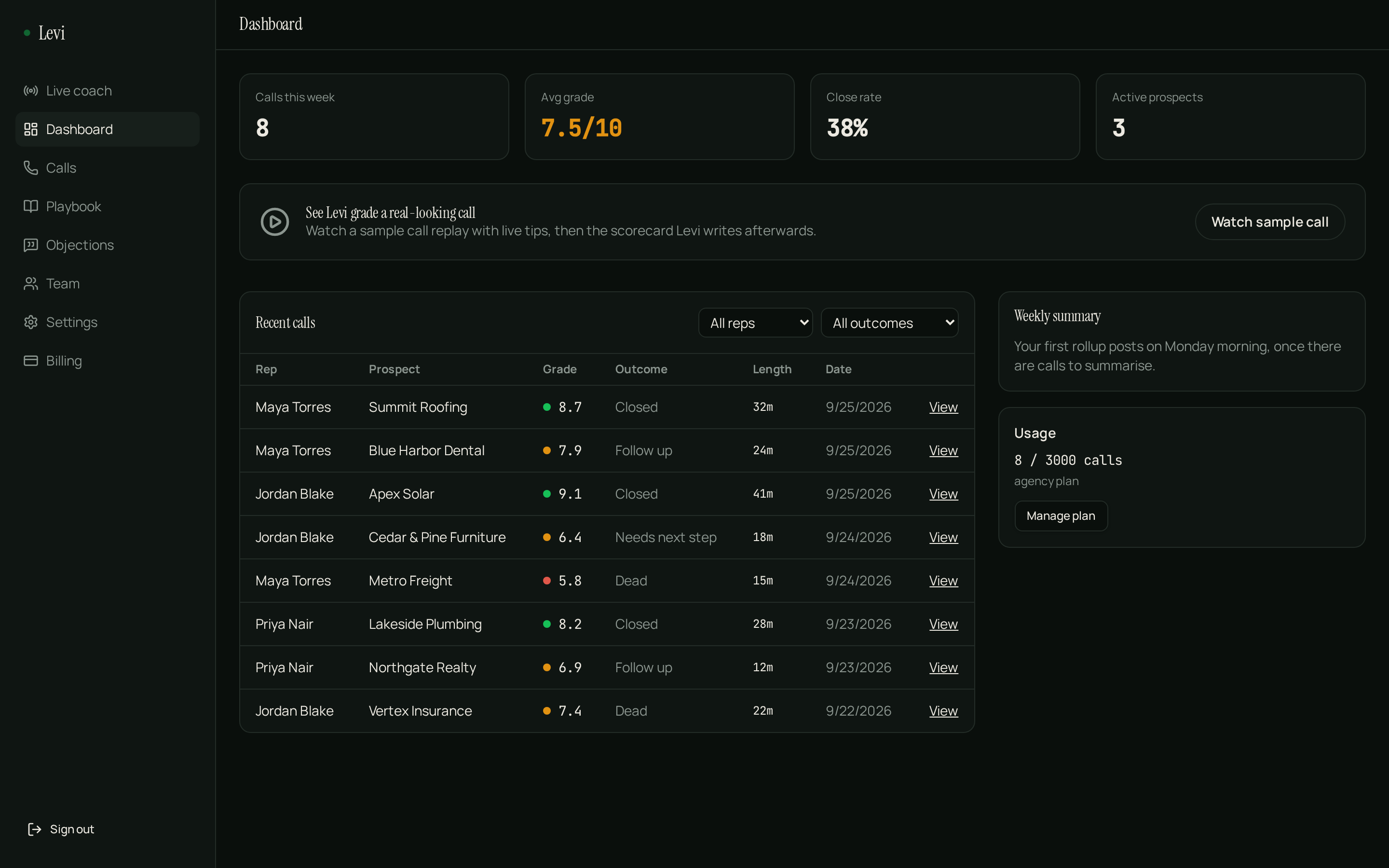Click the 41m call length
The image size is (1389, 868).
[x=763, y=494]
